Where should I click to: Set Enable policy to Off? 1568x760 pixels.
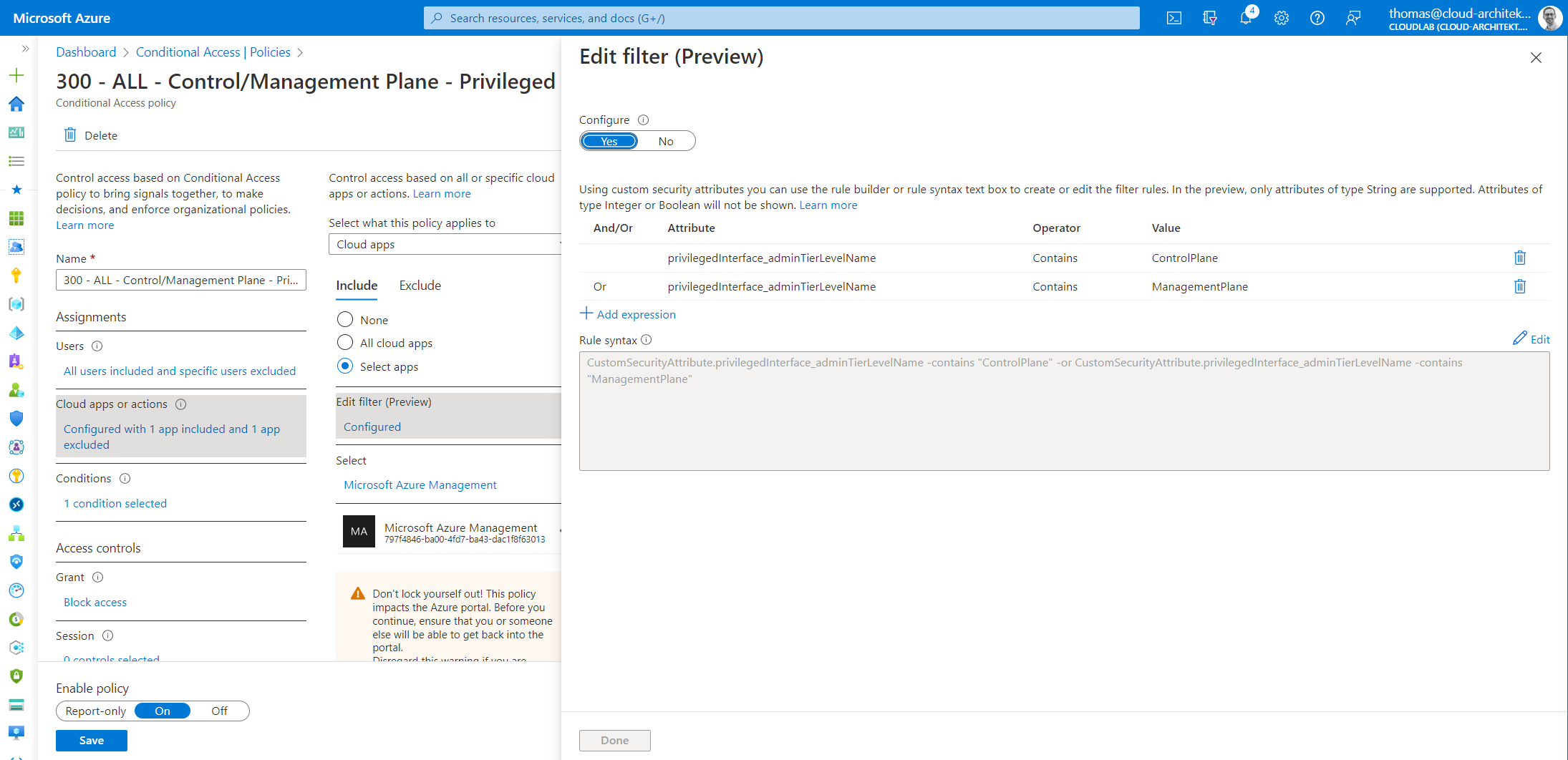point(219,711)
